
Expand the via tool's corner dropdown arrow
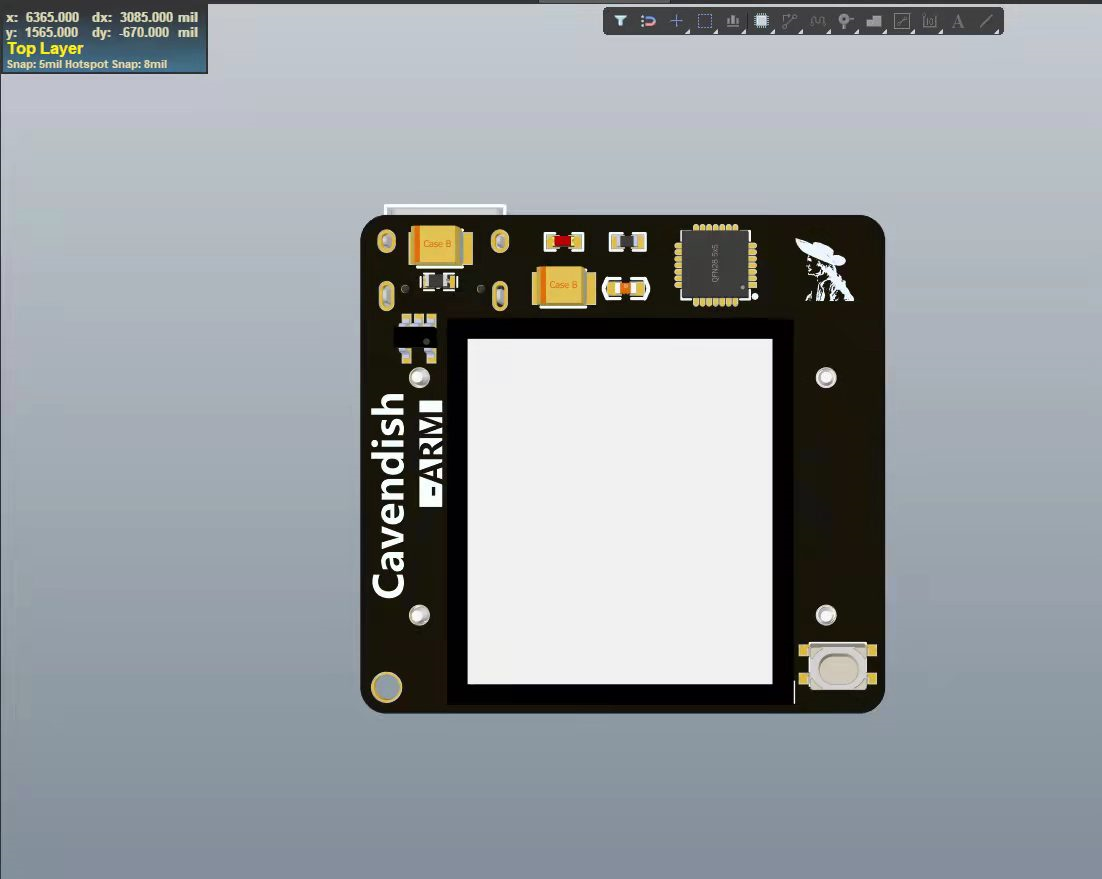(x=857, y=31)
